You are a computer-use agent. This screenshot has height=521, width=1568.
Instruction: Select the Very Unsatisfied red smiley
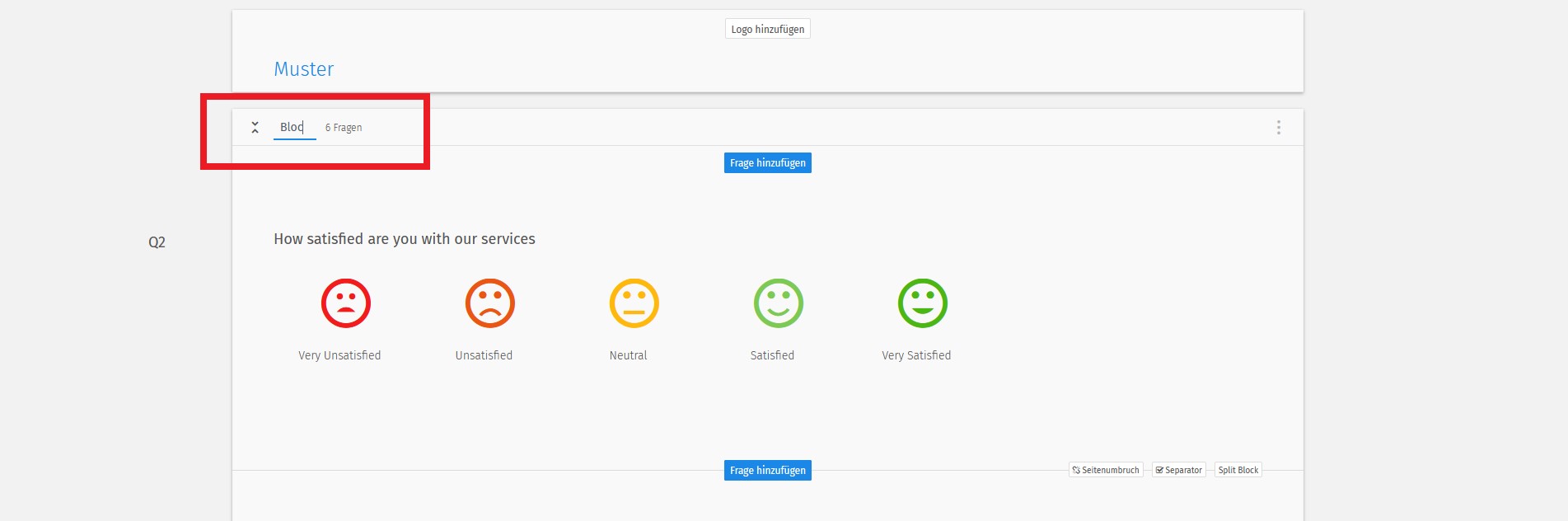point(346,303)
